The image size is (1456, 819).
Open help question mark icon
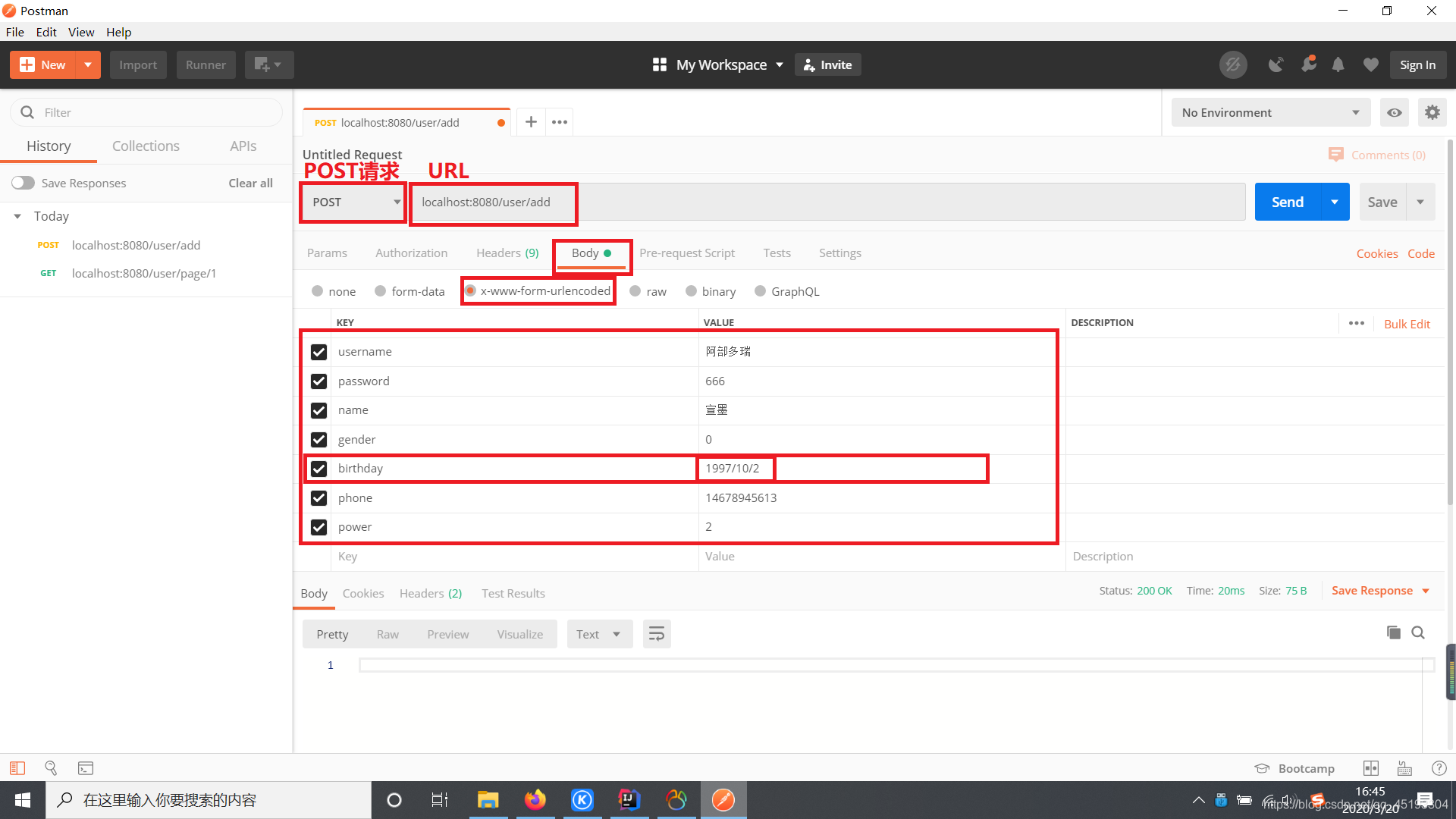1439,768
